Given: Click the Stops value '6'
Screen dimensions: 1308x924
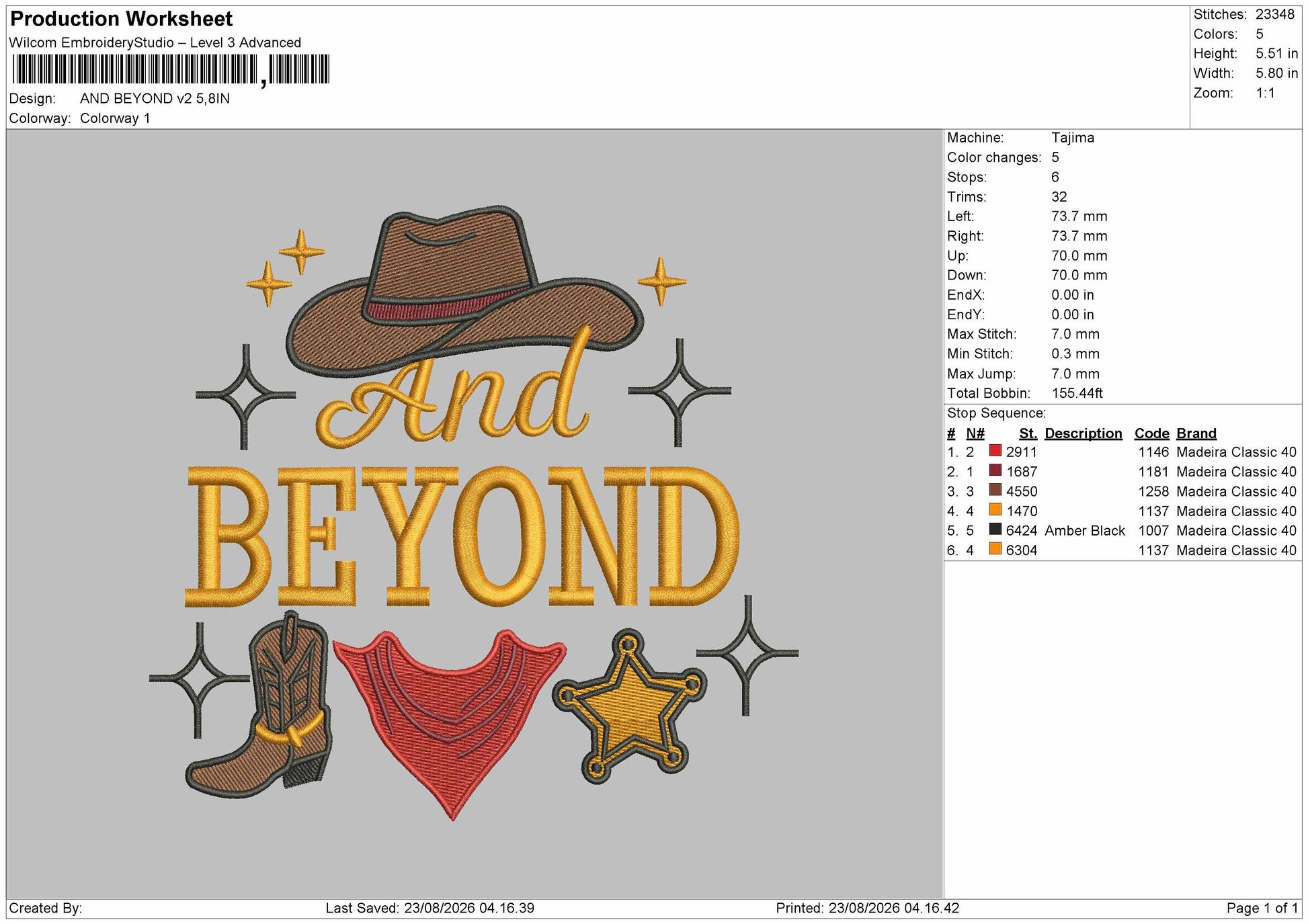Looking at the screenshot, I should 1055,177.
